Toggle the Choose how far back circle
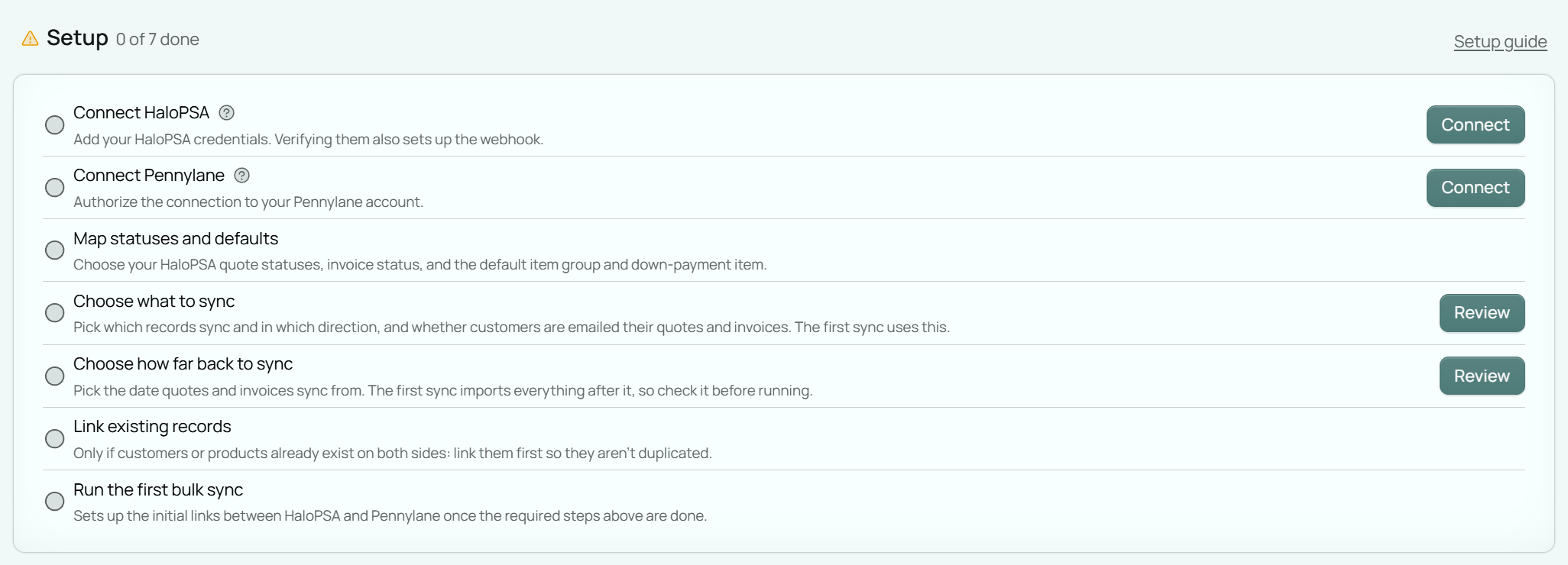This screenshot has width=1568, height=565. click(x=55, y=376)
